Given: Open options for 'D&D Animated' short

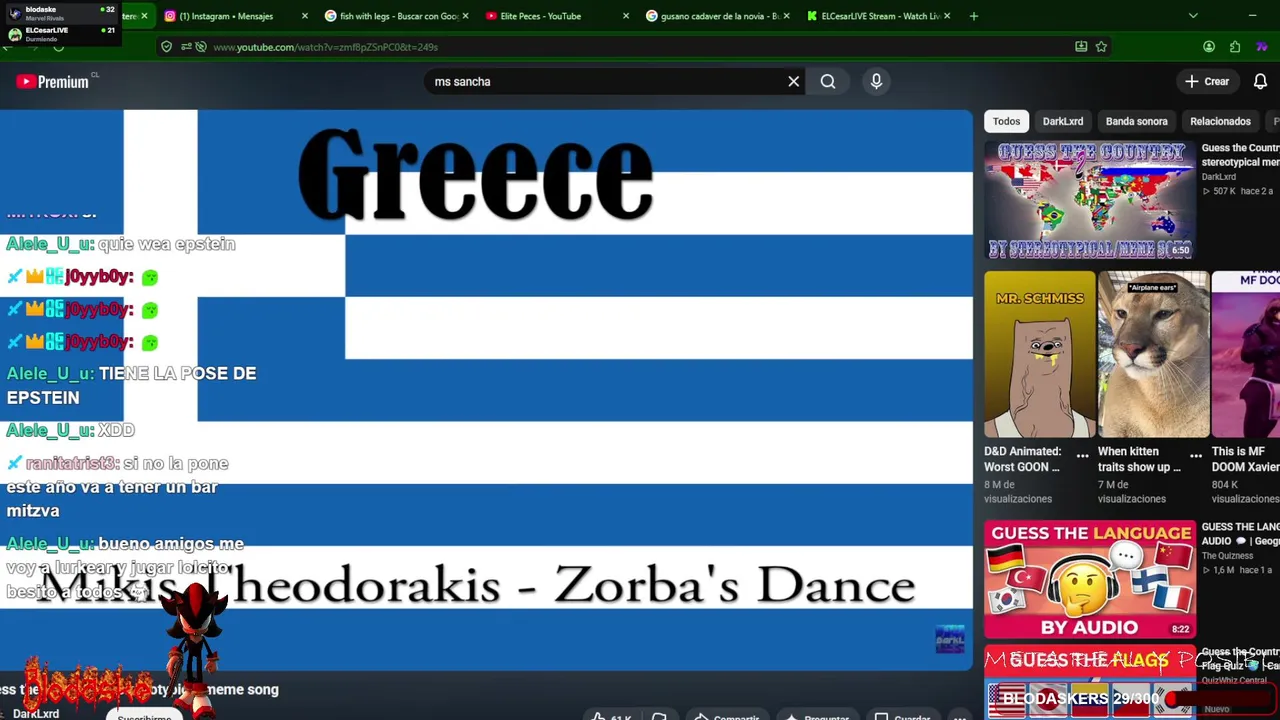Looking at the screenshot, I should point(1082,456).
